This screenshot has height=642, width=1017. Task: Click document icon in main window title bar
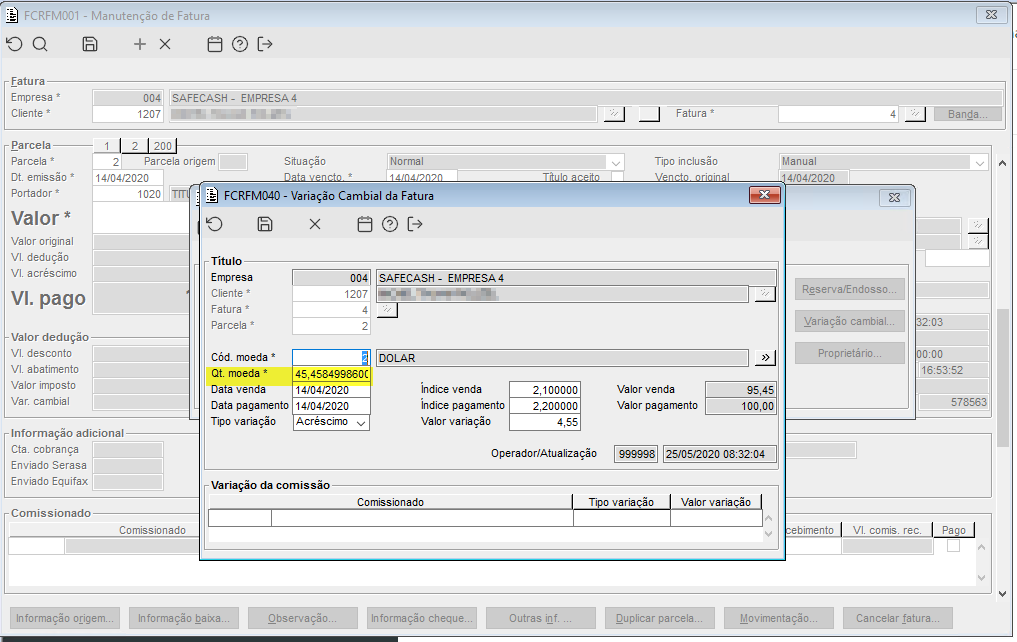12,15
